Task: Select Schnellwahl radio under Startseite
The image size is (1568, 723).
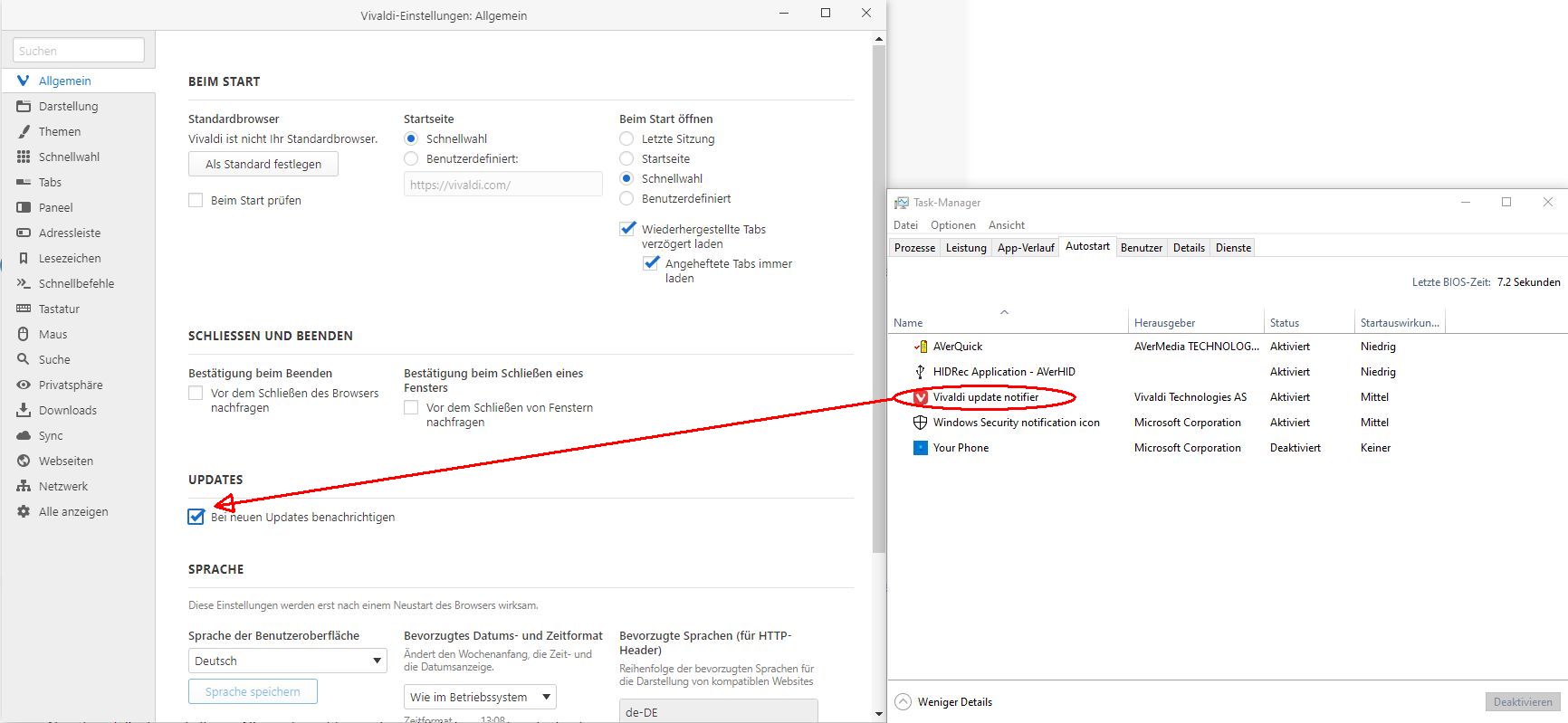Action: click(411, 138)
